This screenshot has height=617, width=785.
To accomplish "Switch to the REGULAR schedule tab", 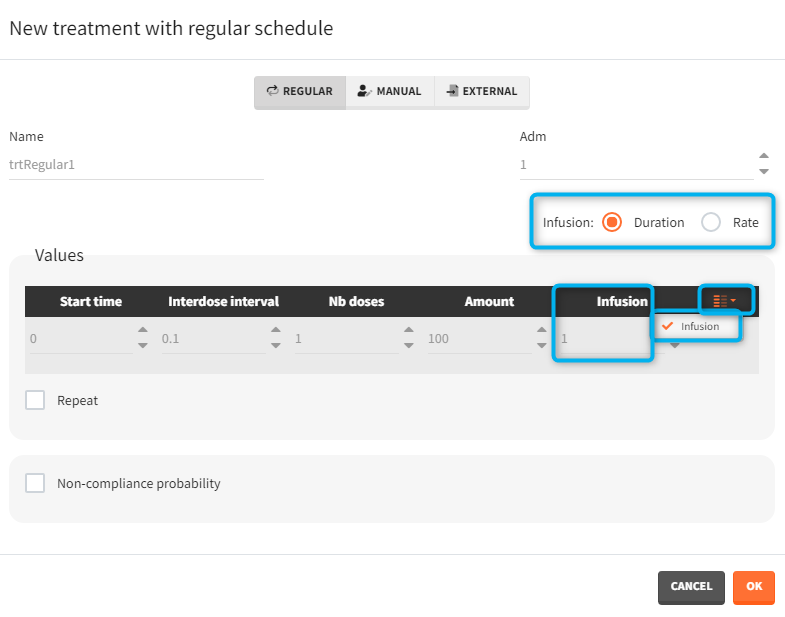I will (300, 91).
